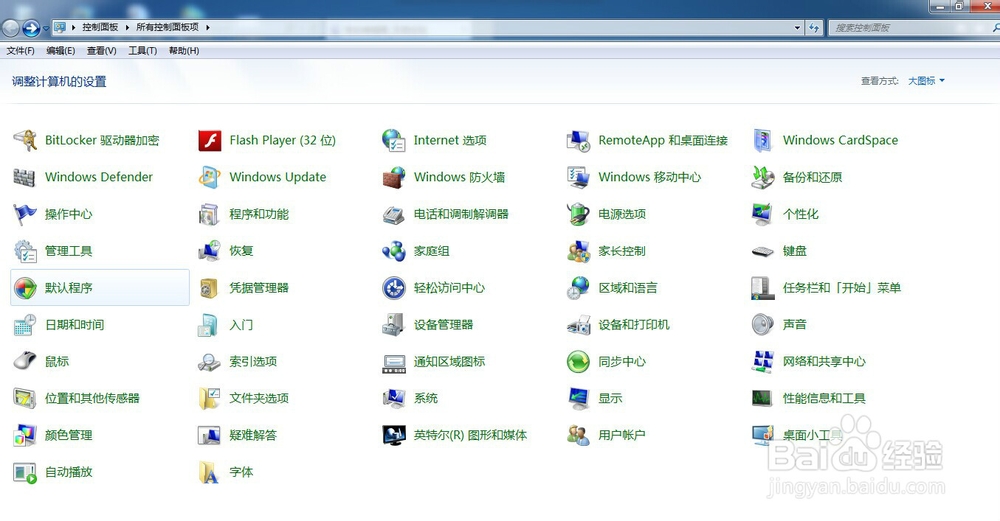Open 家庭组 spheres icon
The width and height of the screenshot is (1000, 521).
pyautogui.click(x=393, y=251)
